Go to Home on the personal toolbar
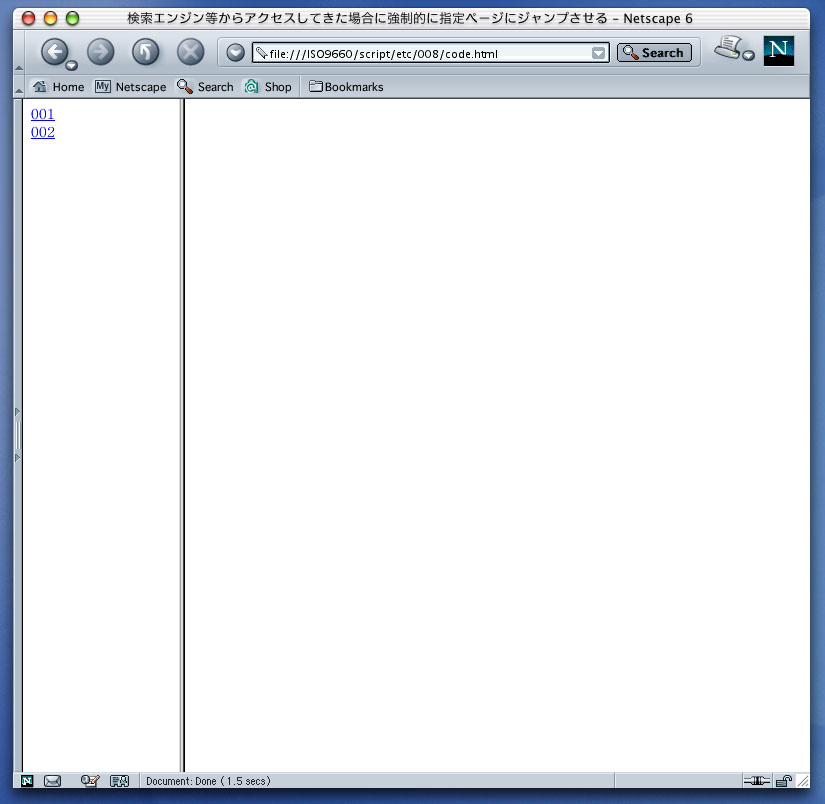Viewport: 825px width, 804px height. point(58,87)
